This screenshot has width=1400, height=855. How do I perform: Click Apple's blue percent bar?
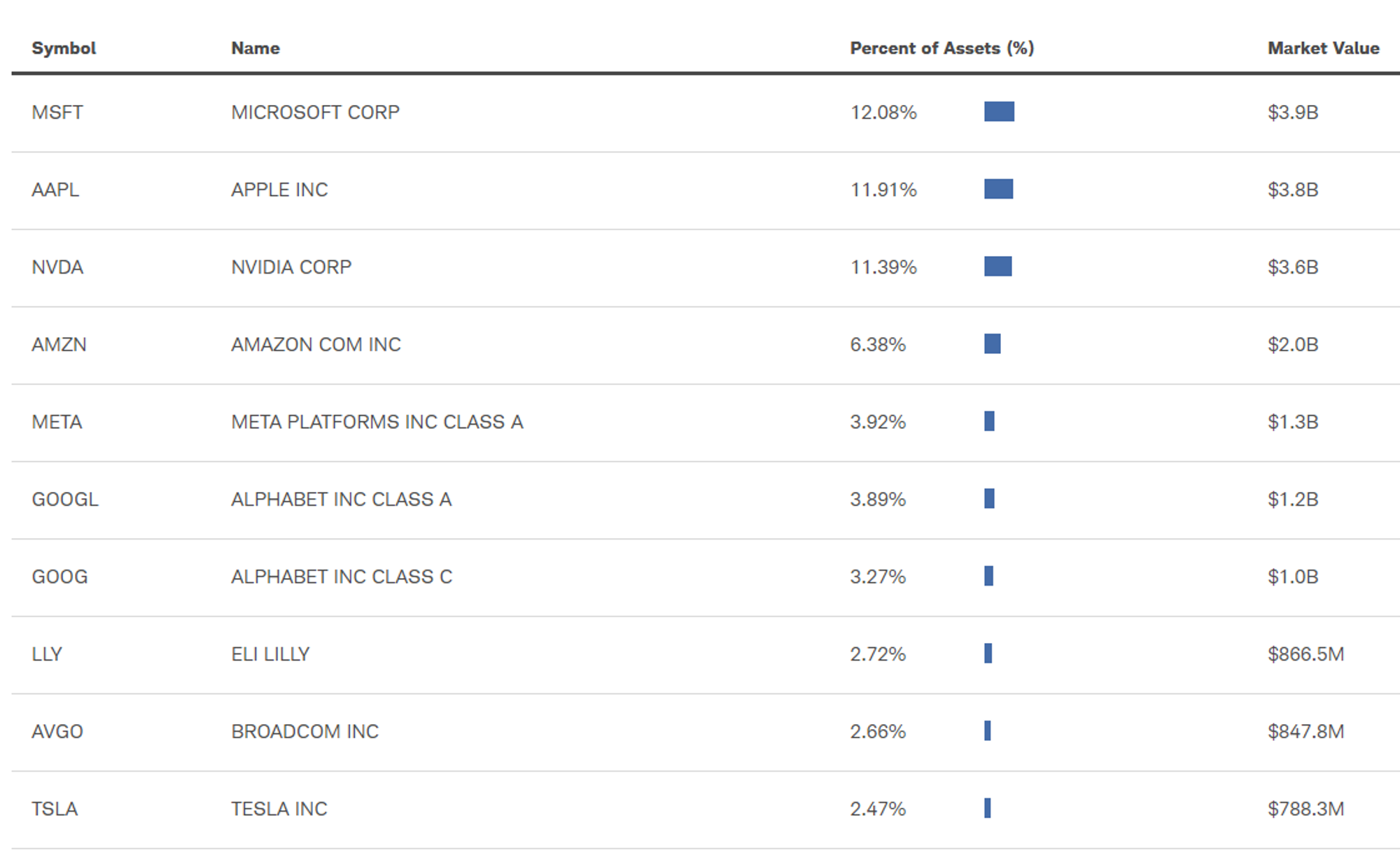(x=998, y=189)
